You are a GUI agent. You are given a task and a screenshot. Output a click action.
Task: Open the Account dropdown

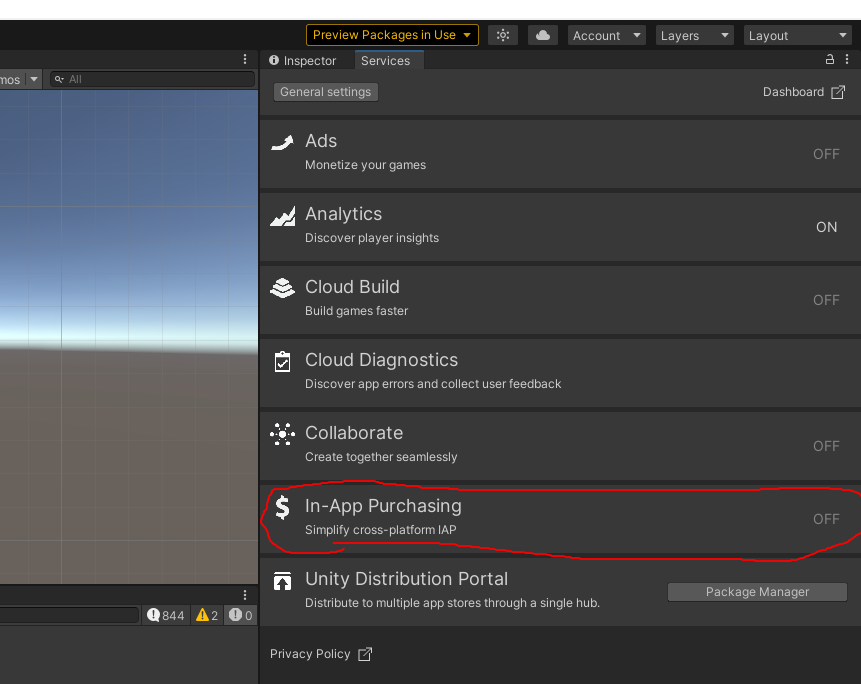click(x=606, y=36)
